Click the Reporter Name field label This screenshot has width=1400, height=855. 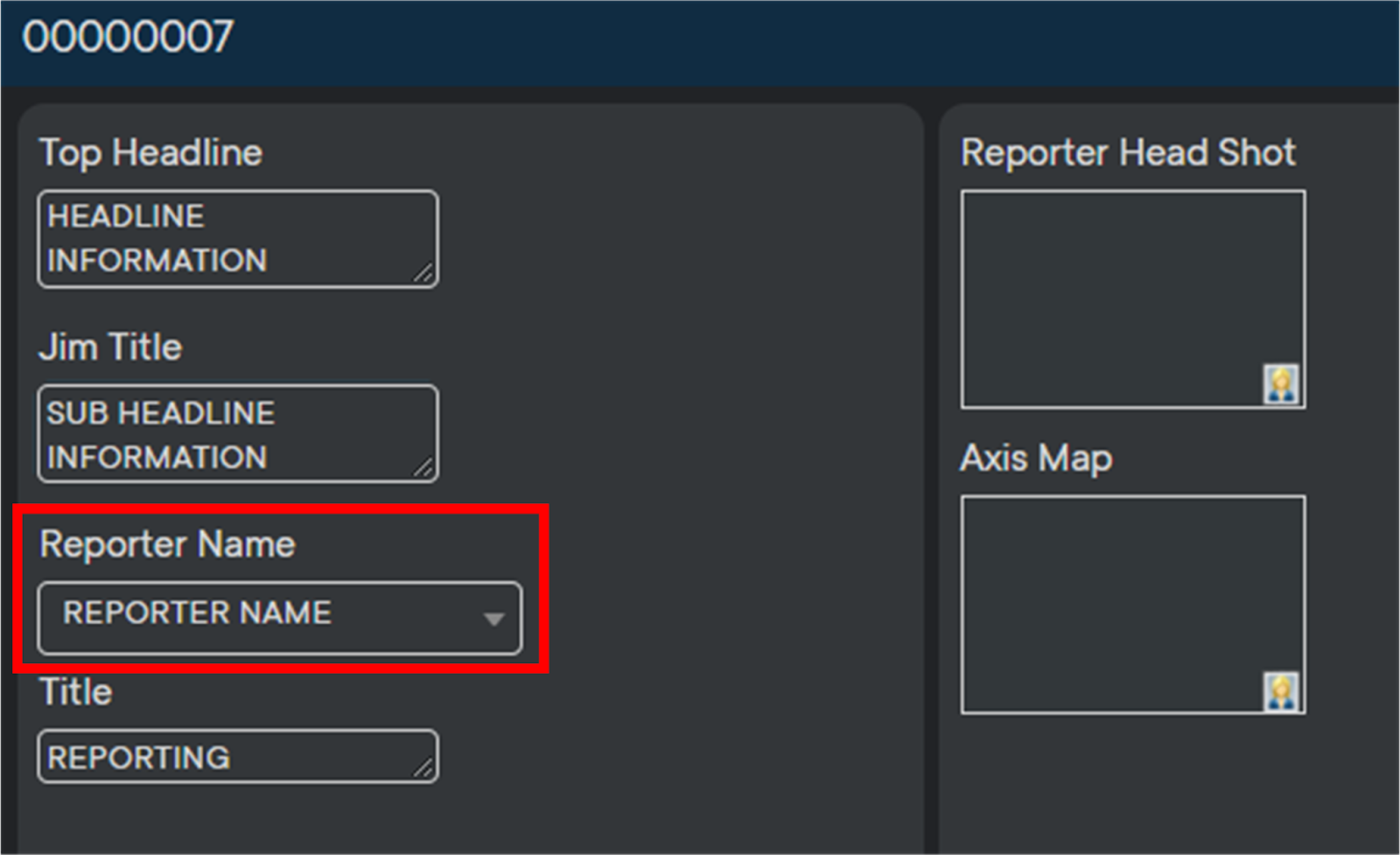167,544
